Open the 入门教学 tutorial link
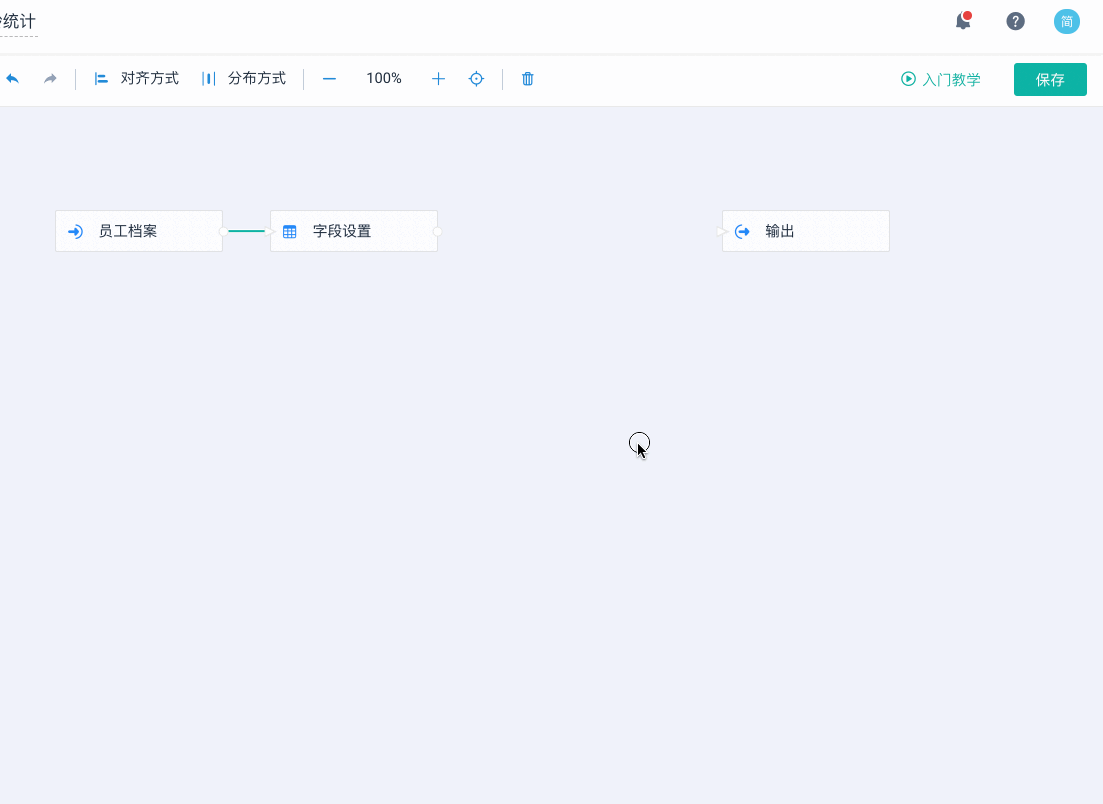 tap(941, 79)
